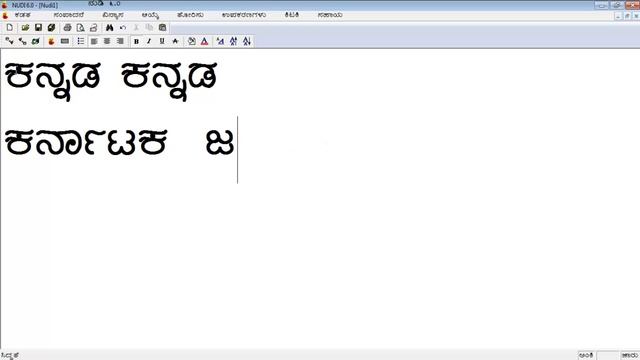Open a file with the folder icon

tap(25, 28)
